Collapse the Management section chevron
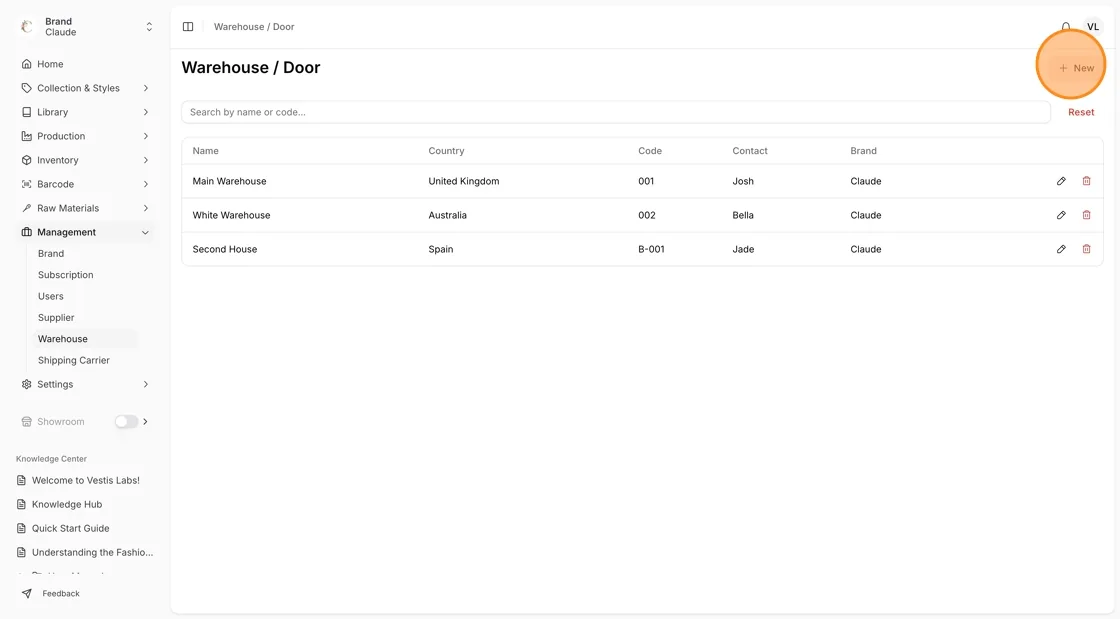Screen dimensions: 1120x619 [x=146, y=232]
